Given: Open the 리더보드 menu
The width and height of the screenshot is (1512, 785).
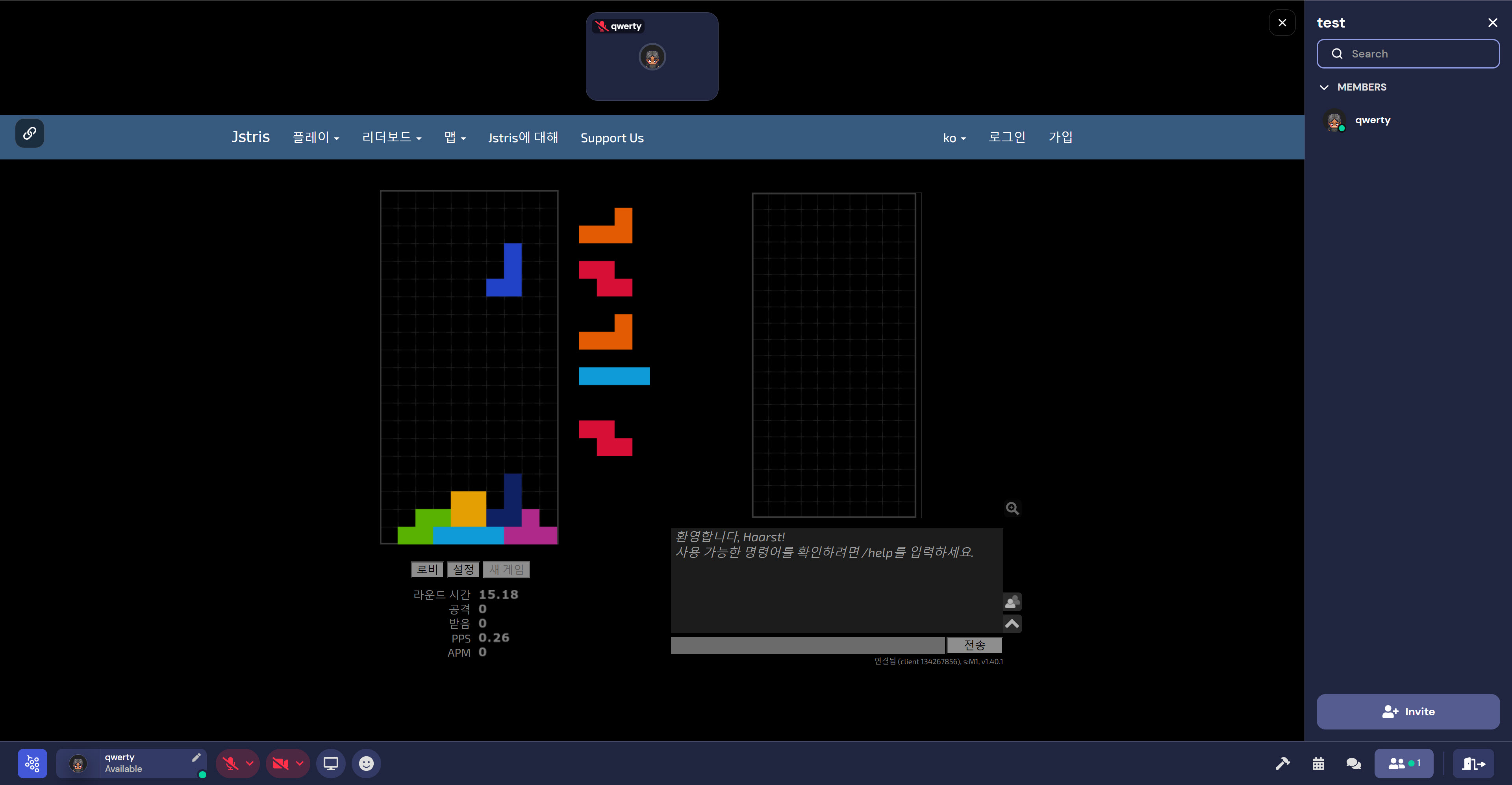Looking at the screenshot, I should tap(391, 138).
